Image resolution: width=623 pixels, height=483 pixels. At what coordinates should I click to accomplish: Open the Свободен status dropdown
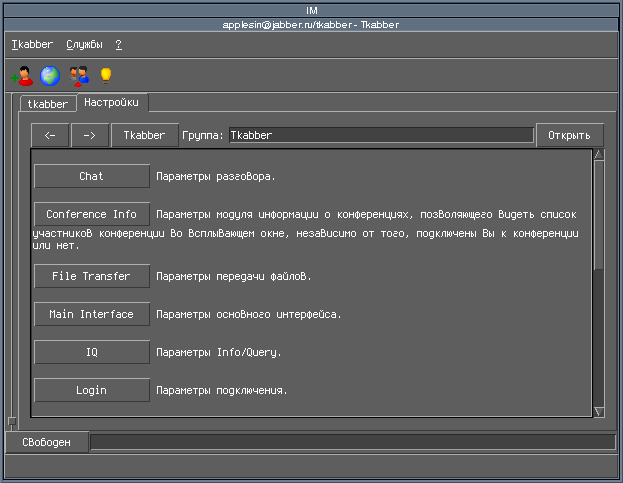point(47,442)
